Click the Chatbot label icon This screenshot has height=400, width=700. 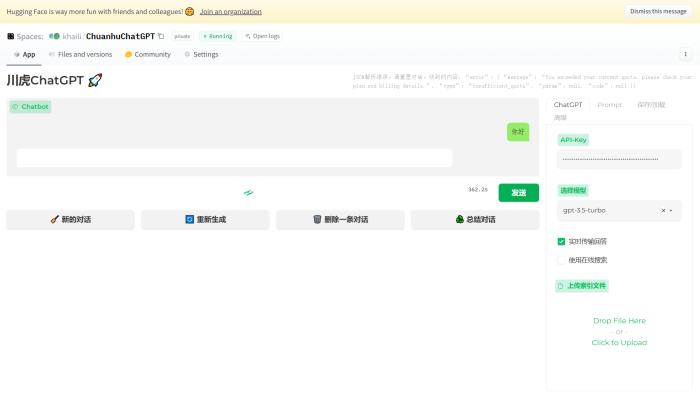click(x=15, y=106)
